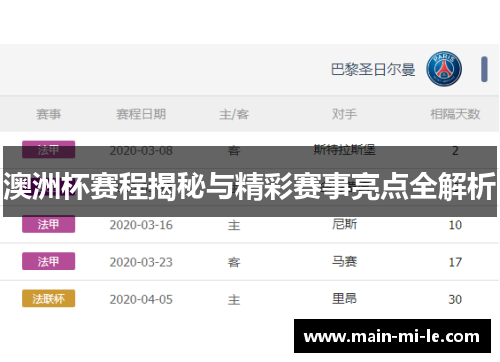The width and height of the screenshot is (500, 362).
Task: Click the Paris Saint-Germain club logo
Action: [x=444, y=69]
